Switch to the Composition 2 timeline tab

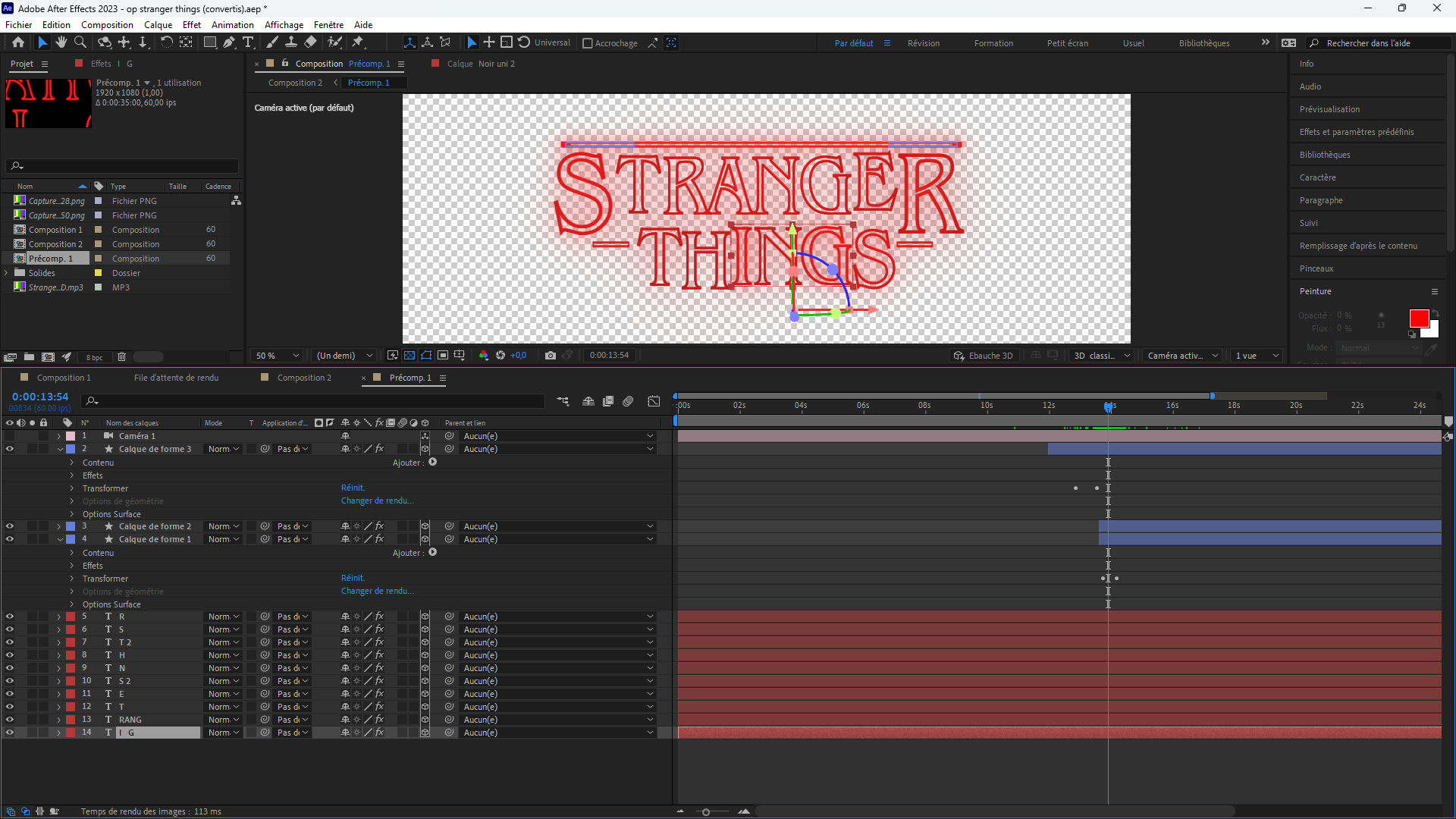pyautogui.click(x=303, y=378)
